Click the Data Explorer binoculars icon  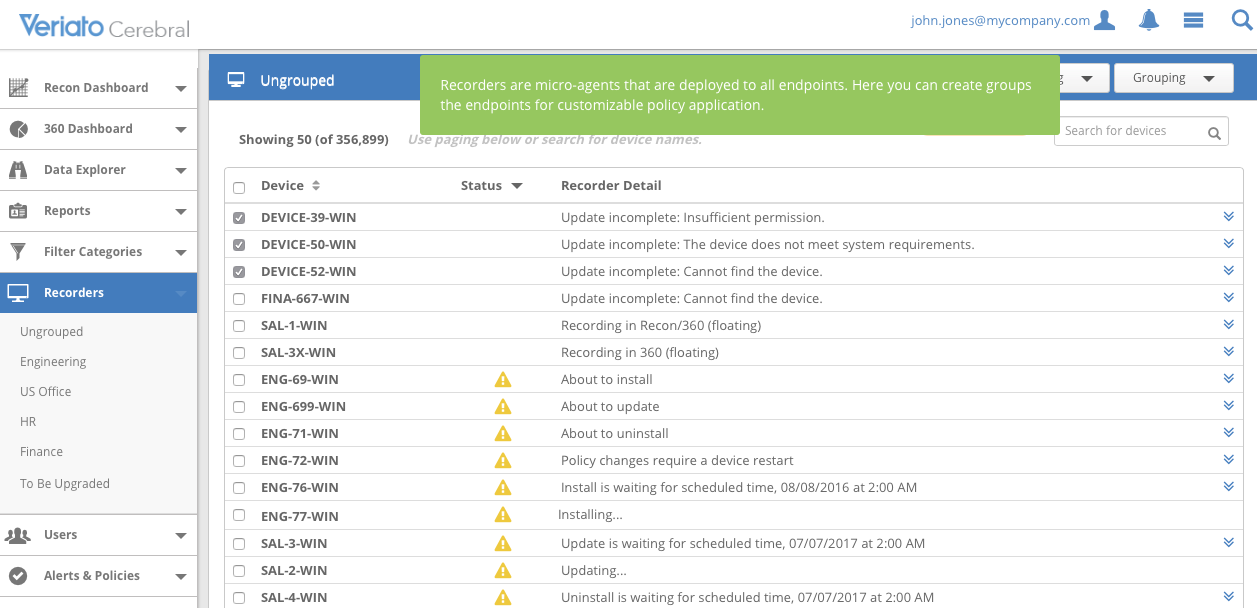[18, 170]
